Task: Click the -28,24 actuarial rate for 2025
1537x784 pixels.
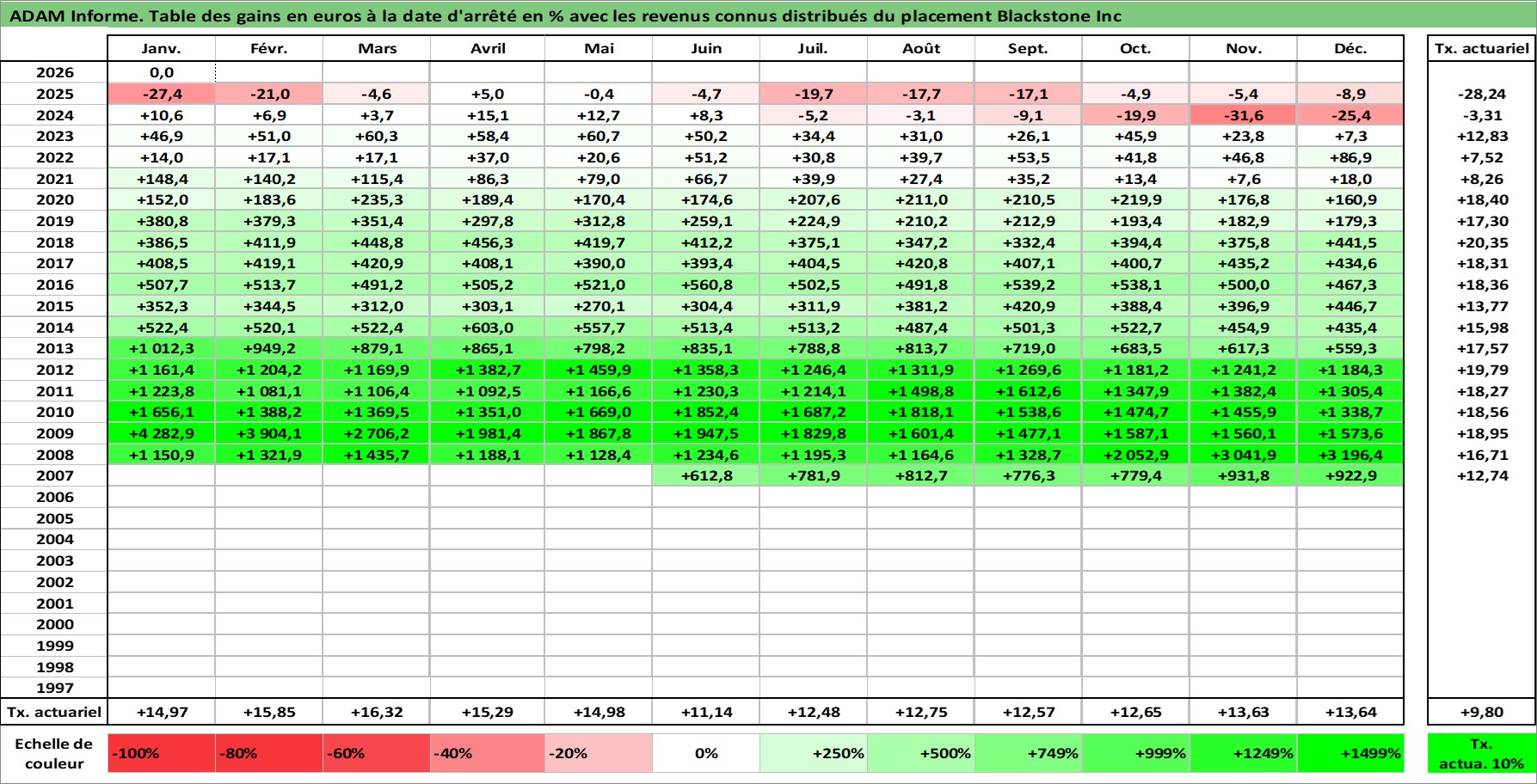Action: point(1482,95)
